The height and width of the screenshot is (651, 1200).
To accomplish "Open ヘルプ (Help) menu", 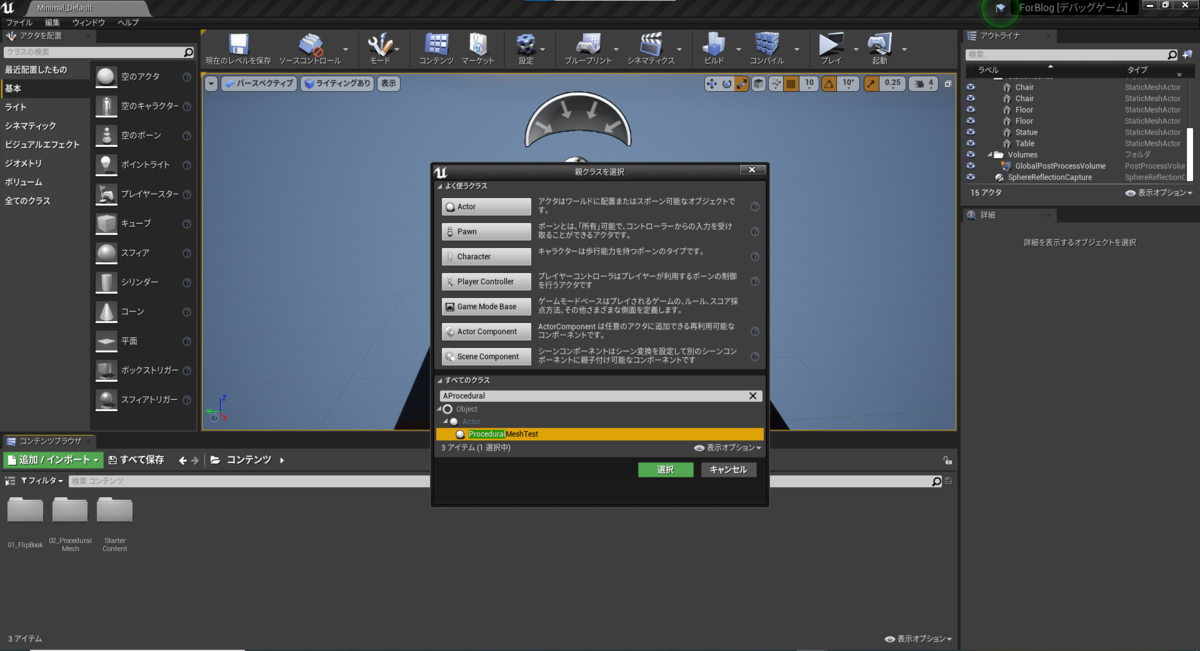I will click(x=128, y=21).
